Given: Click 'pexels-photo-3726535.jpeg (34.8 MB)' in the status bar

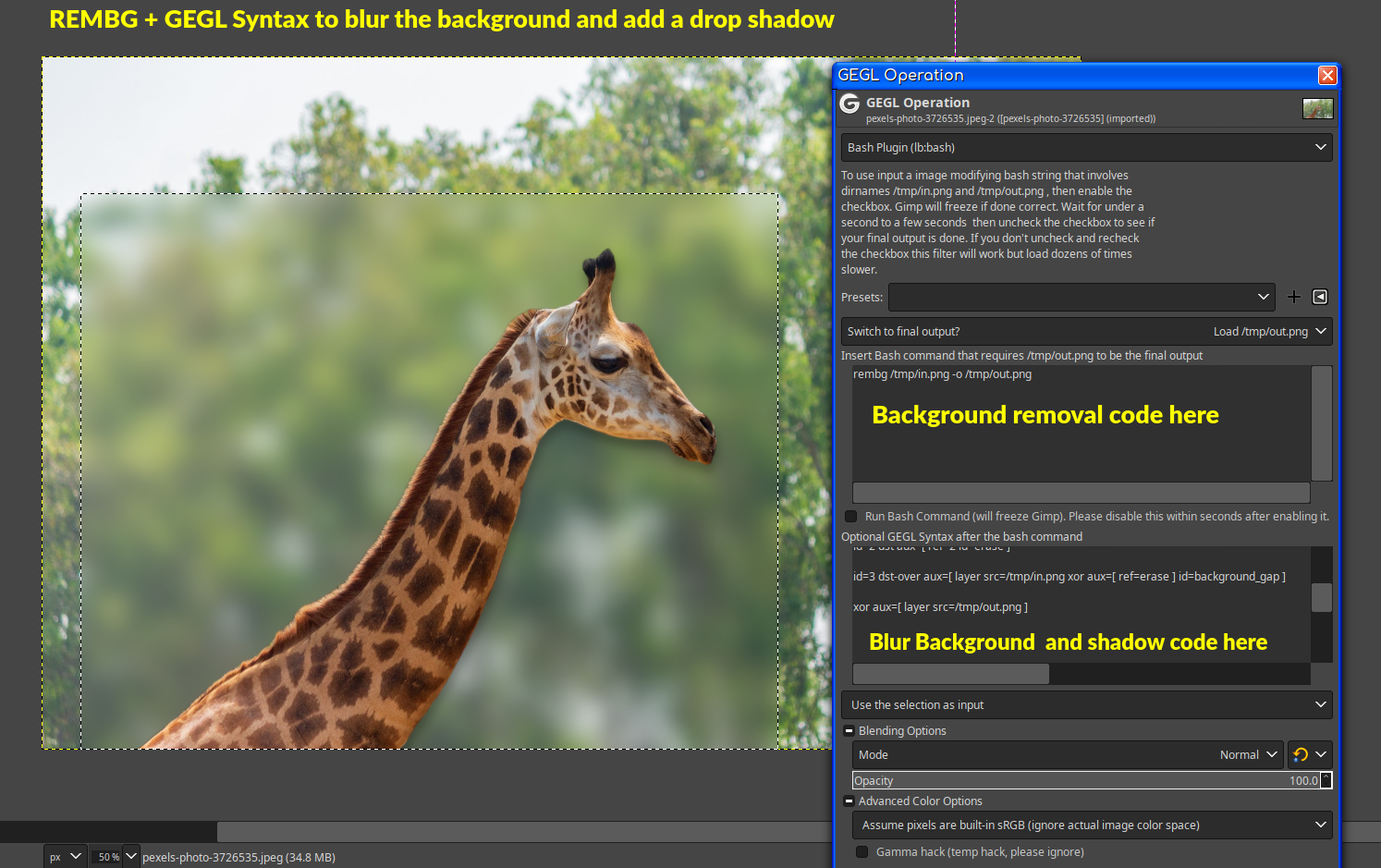Looking at the screenshot, I should [x=238, y=858].
